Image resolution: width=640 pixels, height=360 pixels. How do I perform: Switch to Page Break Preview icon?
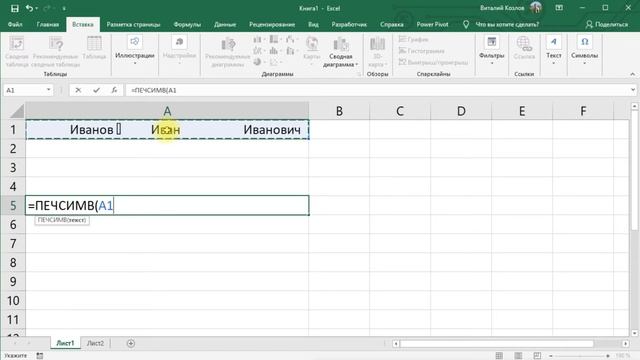point(537,356)
